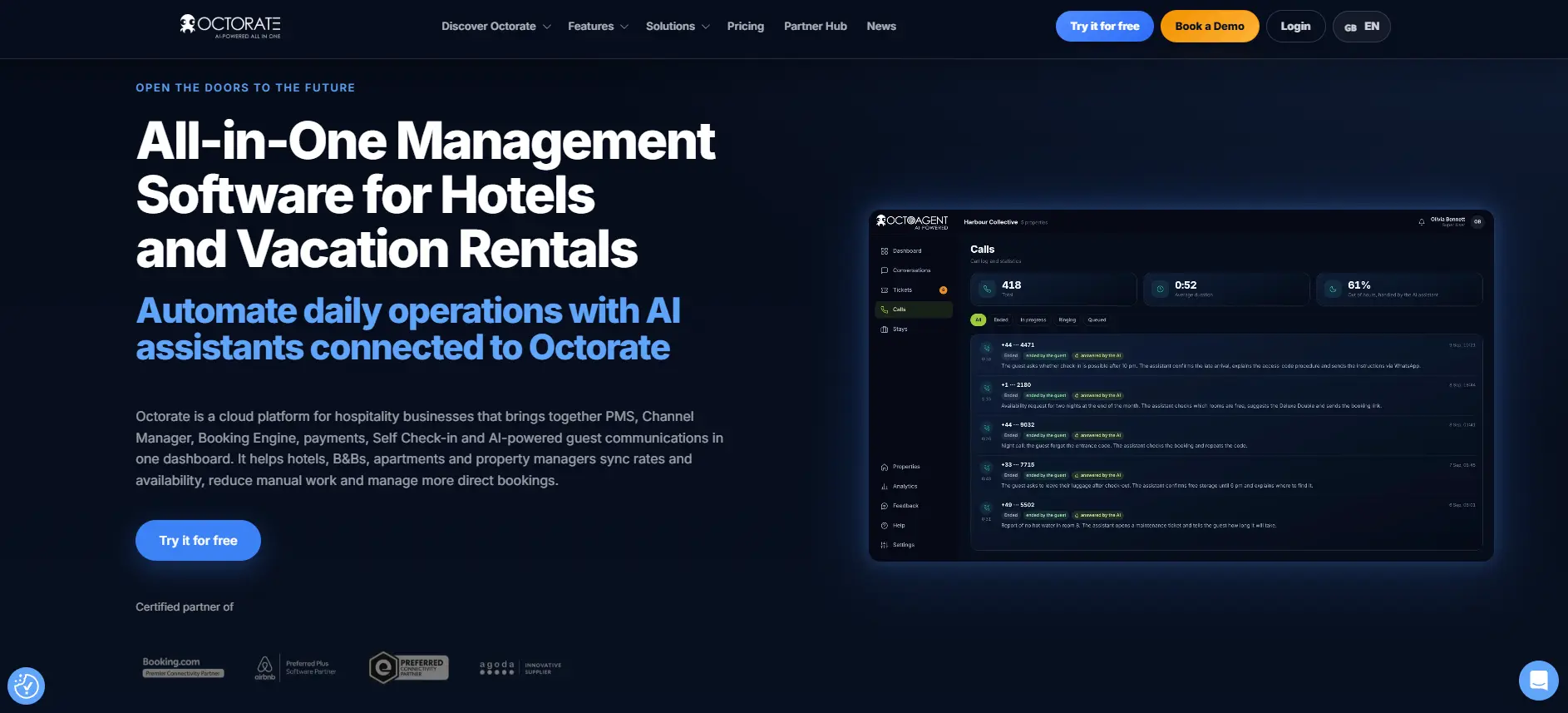
Task: Click the '0:52' average duration value
Action: pos(1186,285)
